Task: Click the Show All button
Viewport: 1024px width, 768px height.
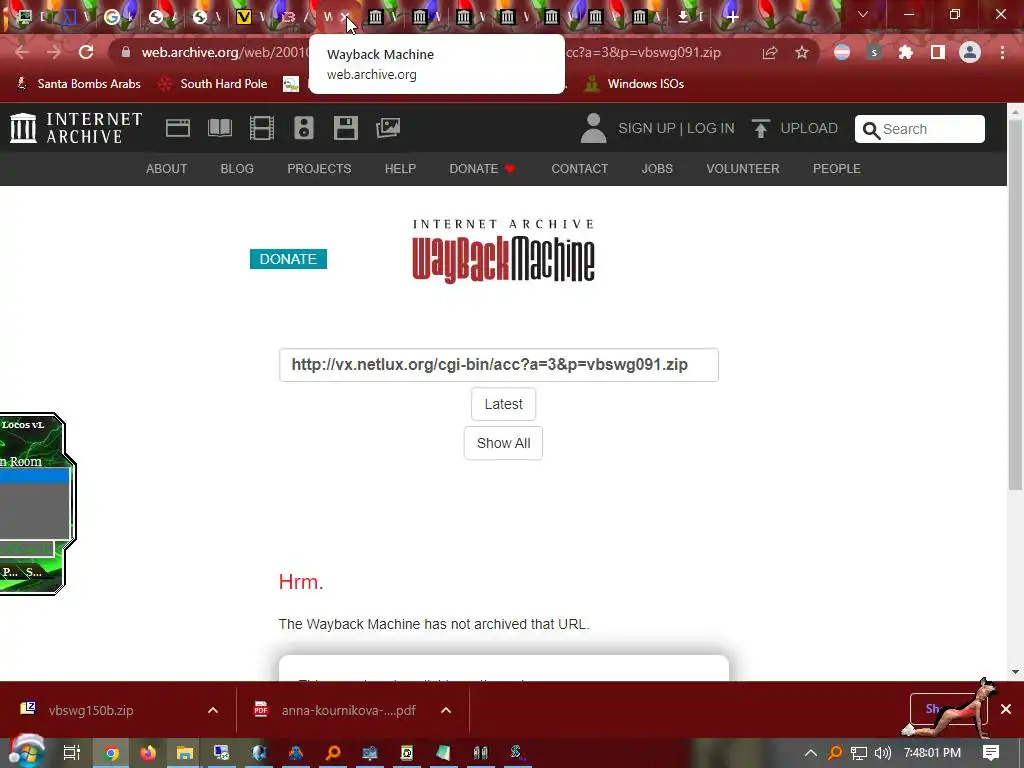Action: pyautogui.click(x=504, y=443)
